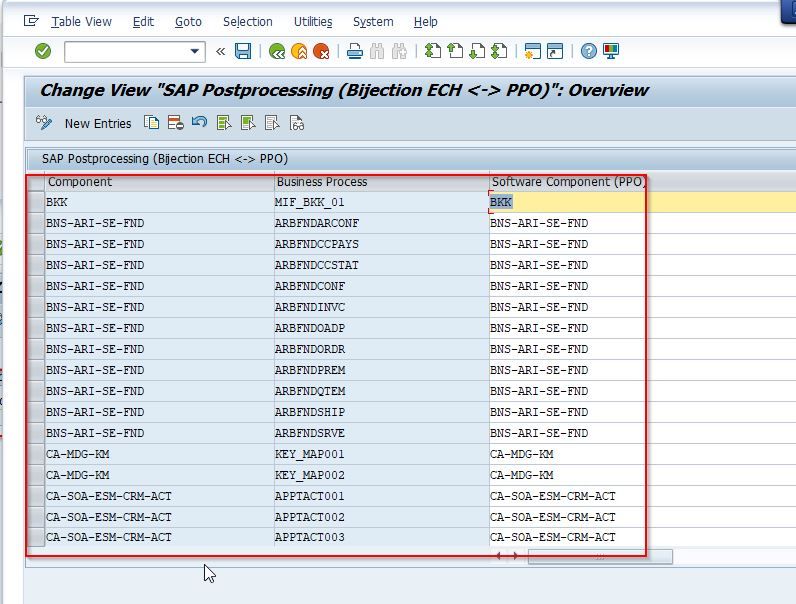This screenshot has height=604, width=796.
Task: Select row marker for KEY_MAP001
Action: (x=36, y=454)
